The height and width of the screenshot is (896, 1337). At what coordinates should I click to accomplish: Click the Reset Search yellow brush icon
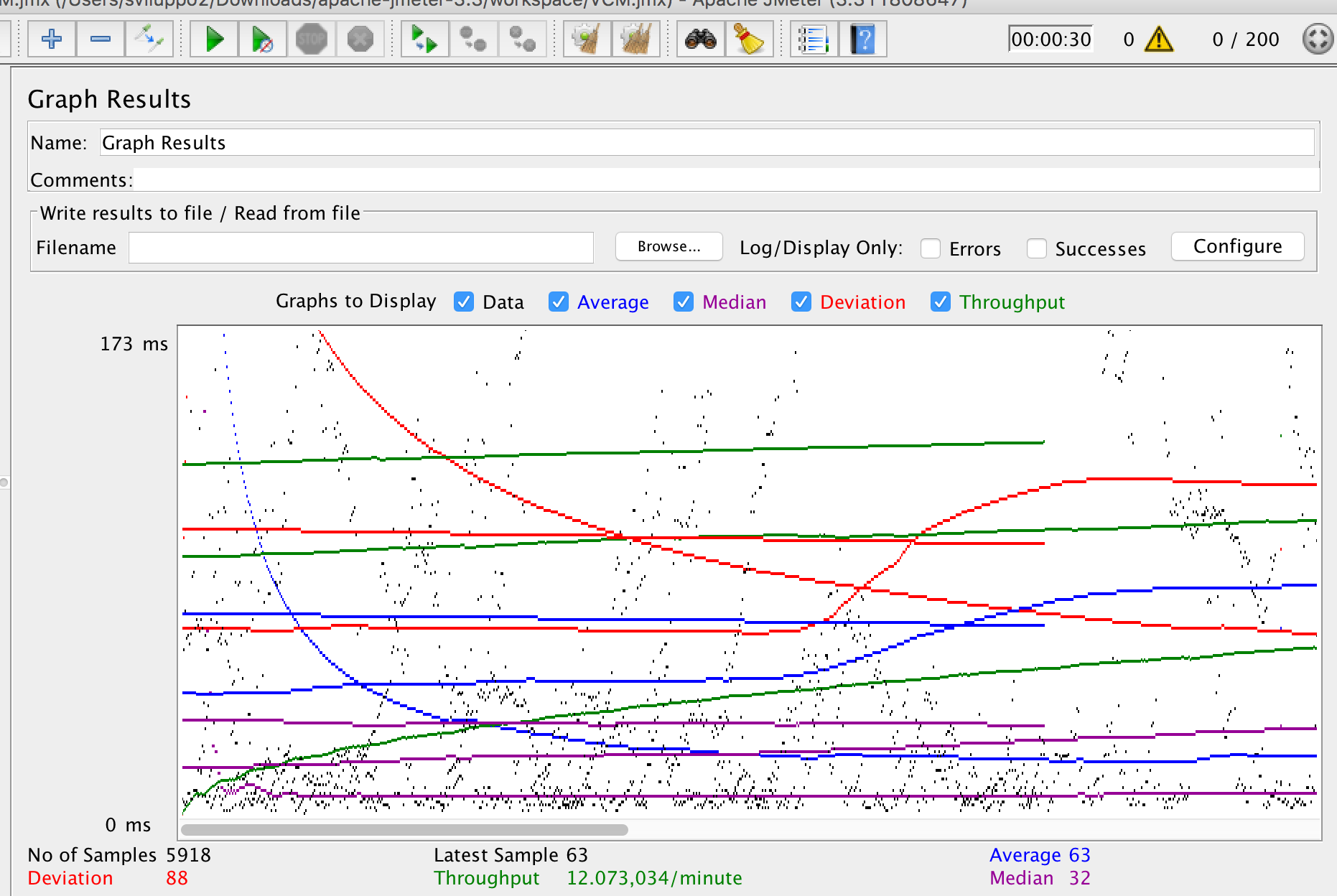click(749, 39)
